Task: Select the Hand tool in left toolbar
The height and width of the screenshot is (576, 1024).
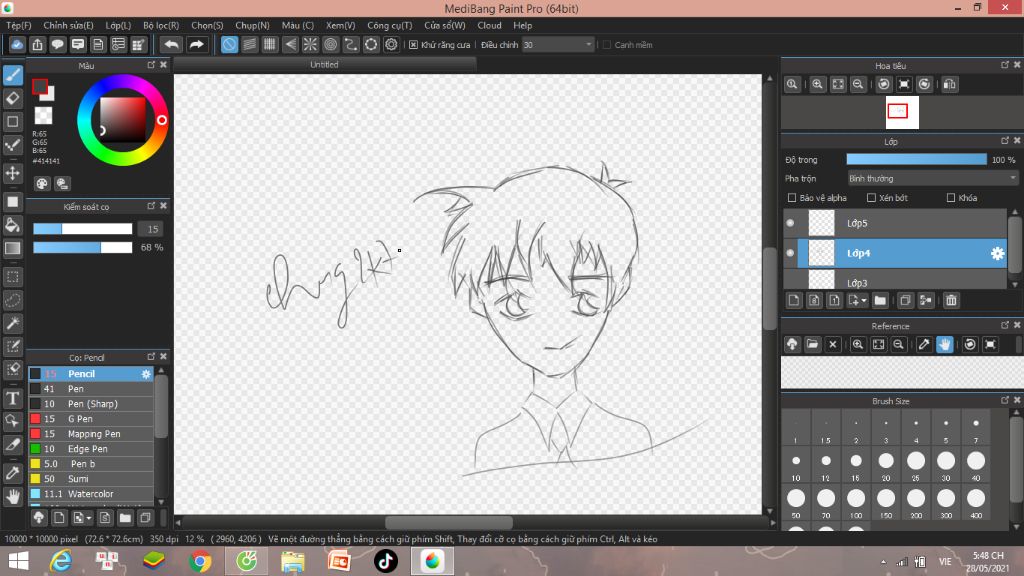Action: tap(13, 497)
